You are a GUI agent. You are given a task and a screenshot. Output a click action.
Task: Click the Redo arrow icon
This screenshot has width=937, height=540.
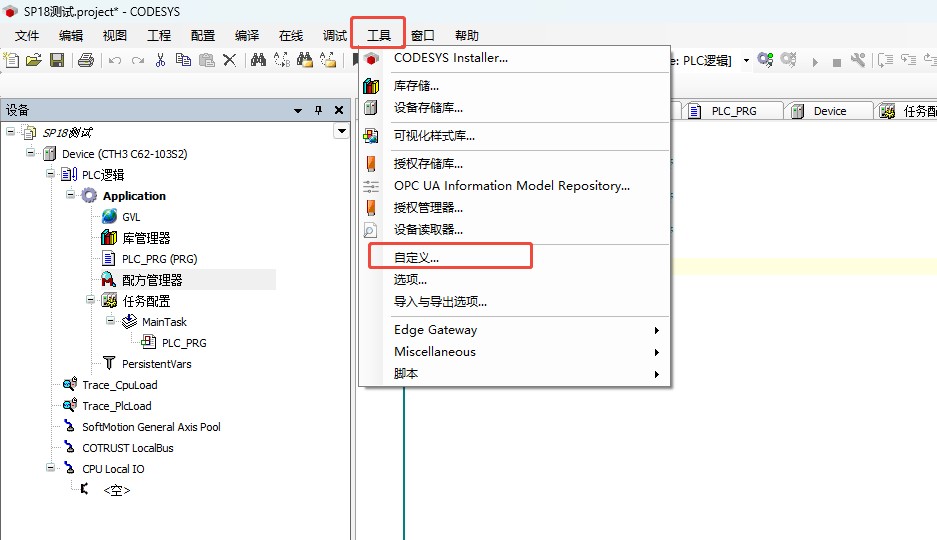pyautogui.click(x=138, y=60)
